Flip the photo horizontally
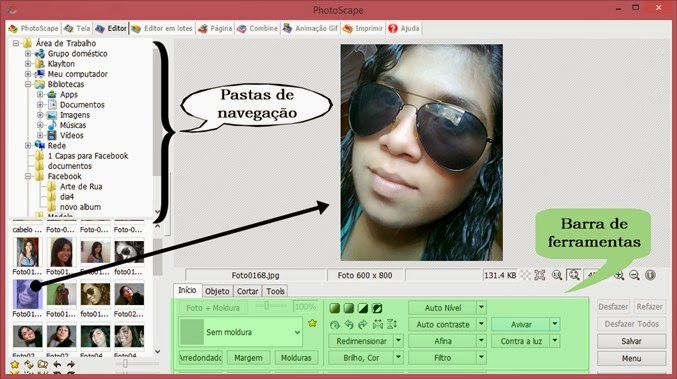The image size is (677, 379). click(378, 324)
